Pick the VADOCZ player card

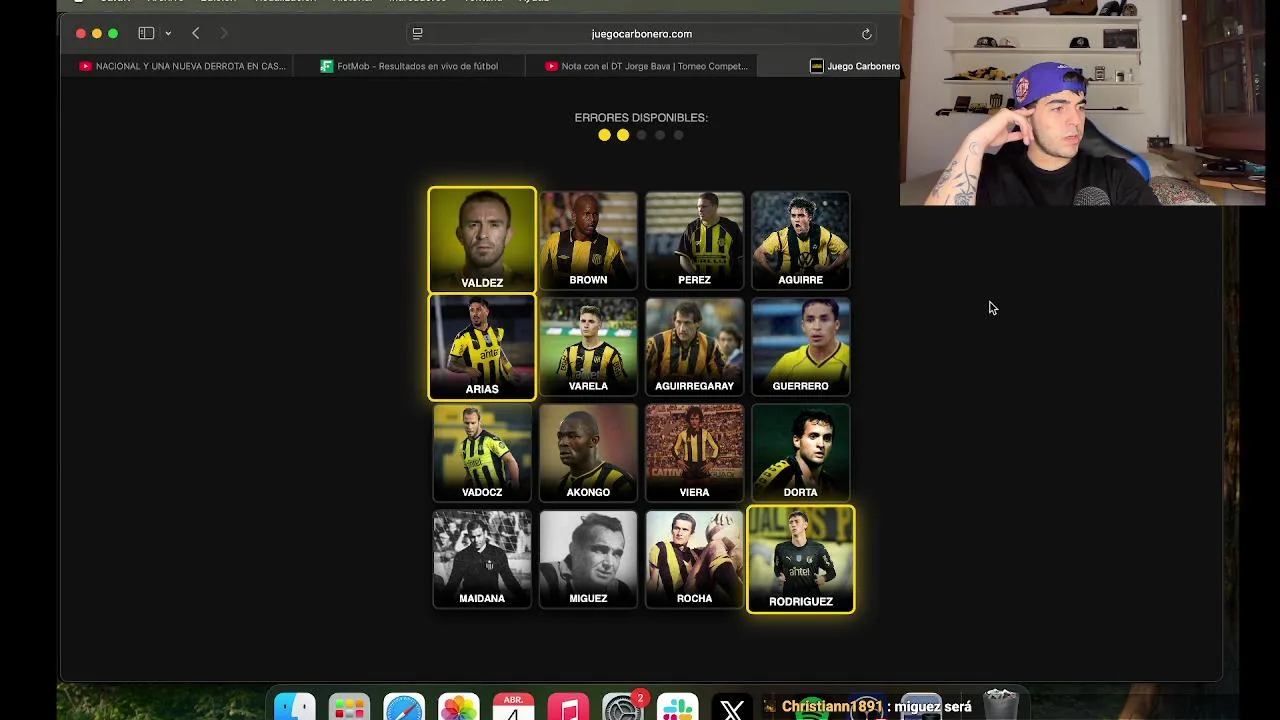[x=482, y=452]
